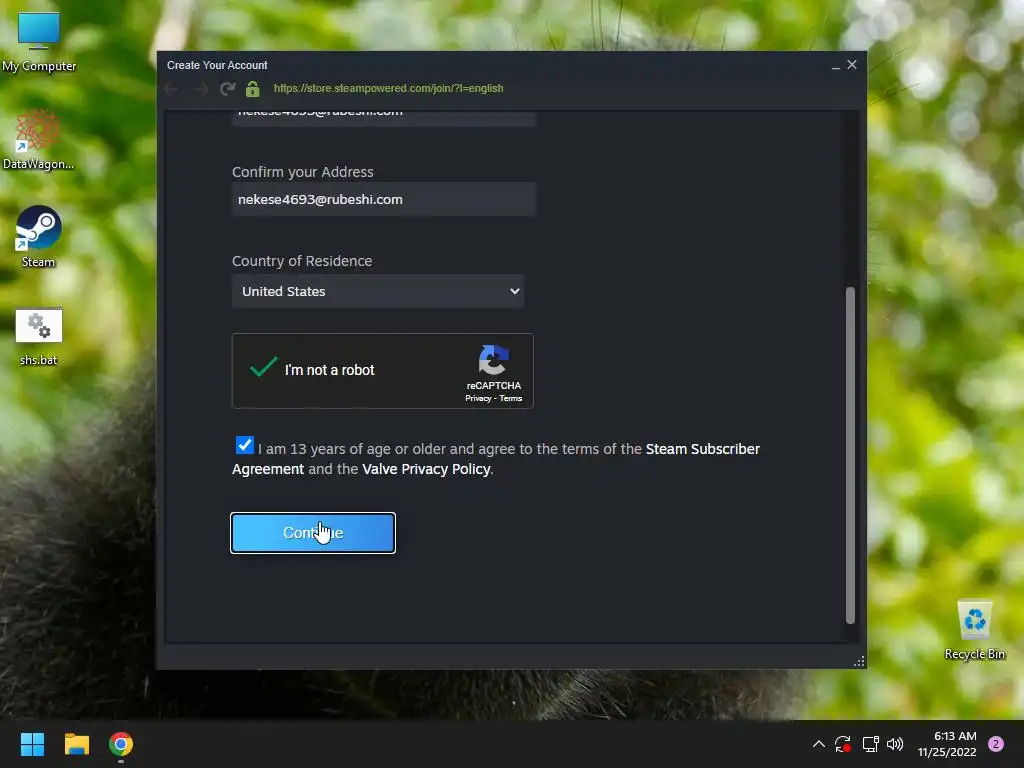The image size is (1024, 768).
Task: Open the network tray icon
Action: [x=870, y=744]
